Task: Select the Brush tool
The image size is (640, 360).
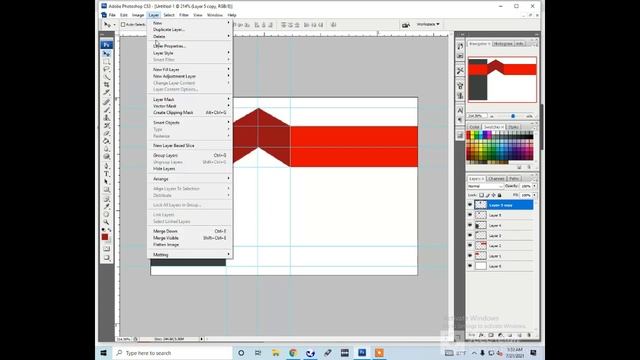Action: click(x=107, y=110)
